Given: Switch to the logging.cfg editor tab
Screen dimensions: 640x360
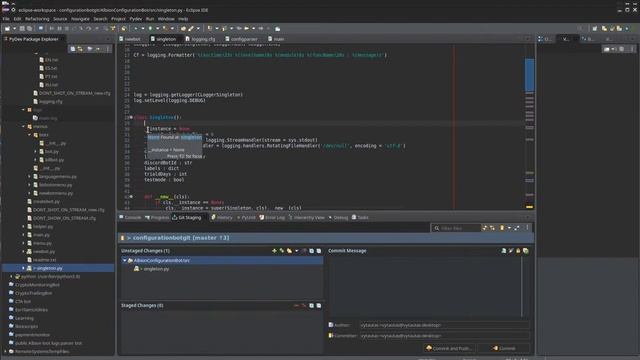Looking at the screenshot, I should pyautogui.click(x=200, y=39).
